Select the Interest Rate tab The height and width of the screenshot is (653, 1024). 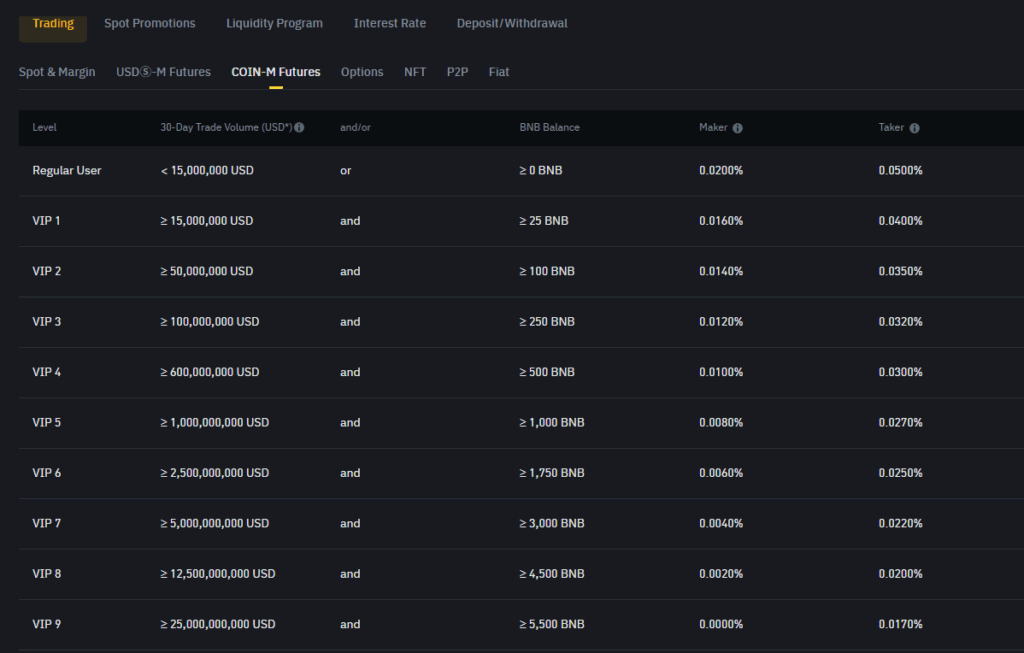(390, 24)
